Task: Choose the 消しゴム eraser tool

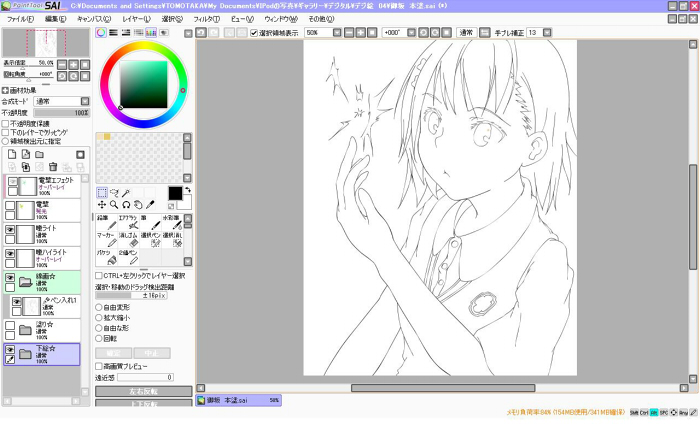Action: [129, 239]
